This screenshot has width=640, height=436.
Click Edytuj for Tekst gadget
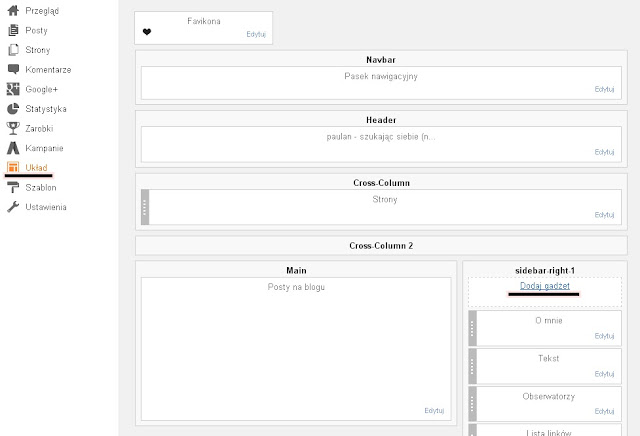point(604,374)
